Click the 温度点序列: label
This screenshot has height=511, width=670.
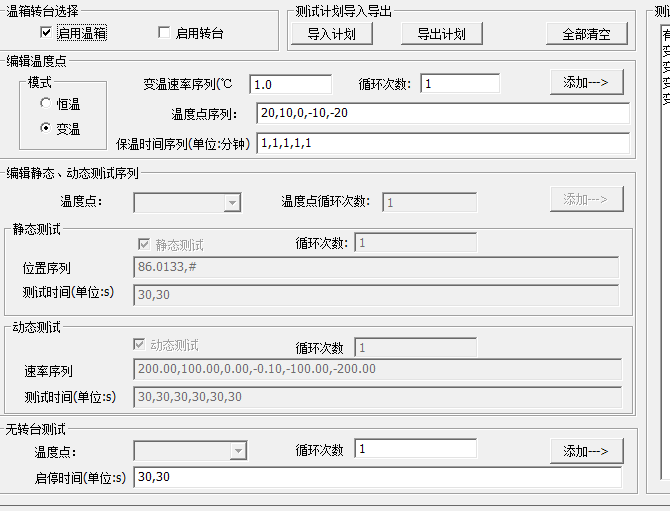coord(204,114)
